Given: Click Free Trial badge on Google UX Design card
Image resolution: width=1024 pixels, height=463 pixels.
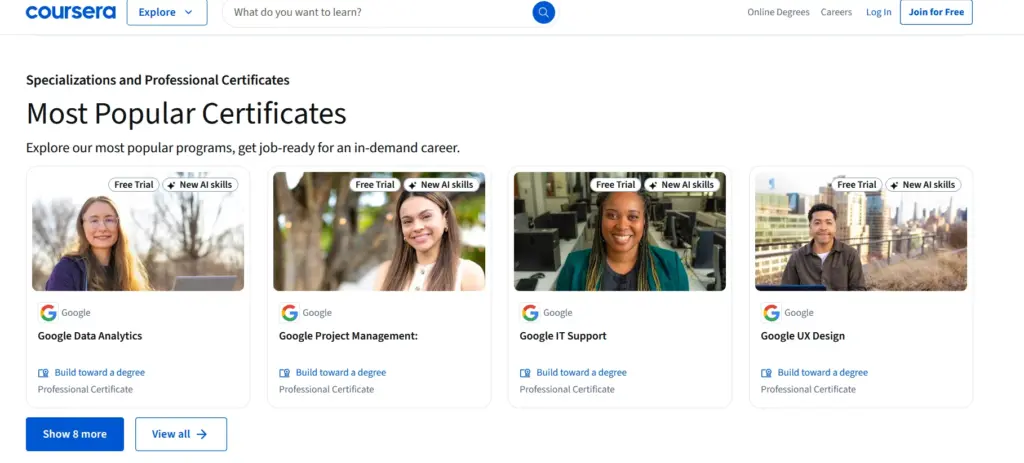Looking at the screenshot, I should click(857, 185).
